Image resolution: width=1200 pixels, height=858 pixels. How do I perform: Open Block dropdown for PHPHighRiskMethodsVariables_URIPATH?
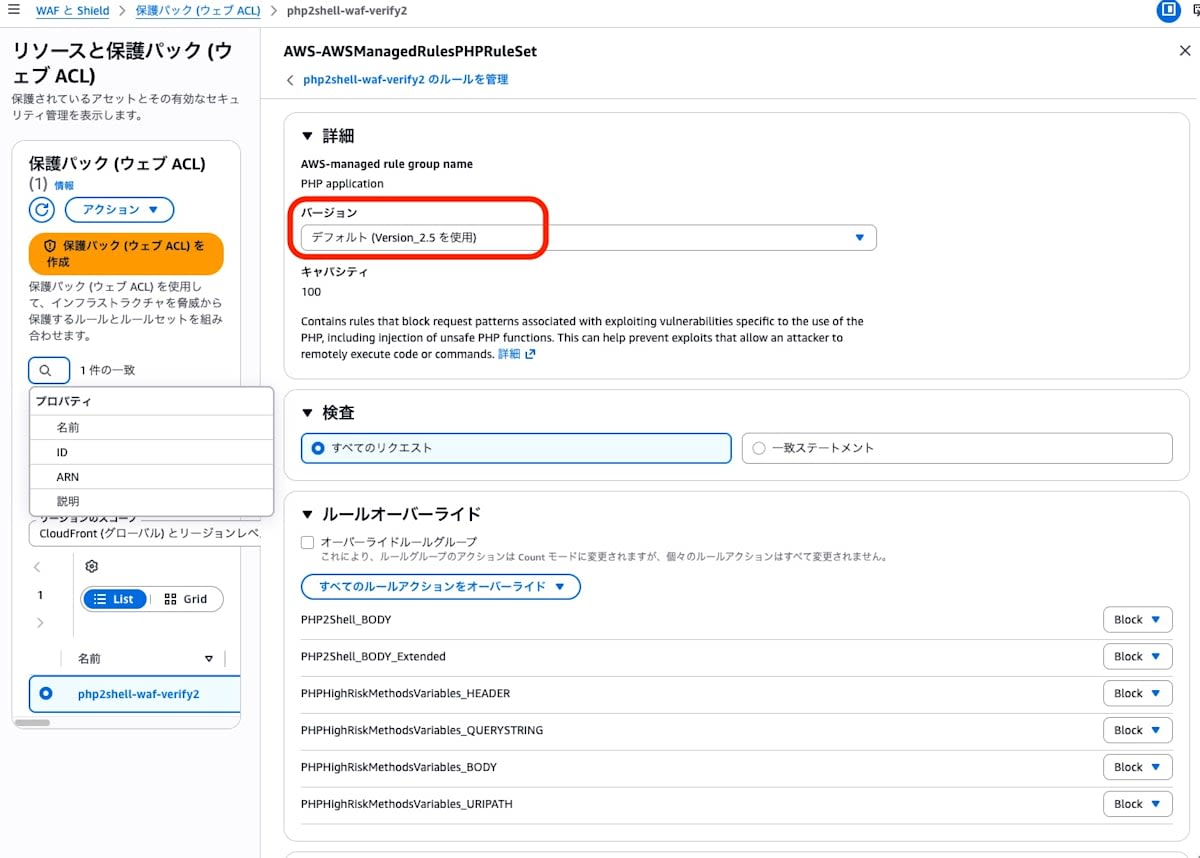click(x=1138, y=804)
